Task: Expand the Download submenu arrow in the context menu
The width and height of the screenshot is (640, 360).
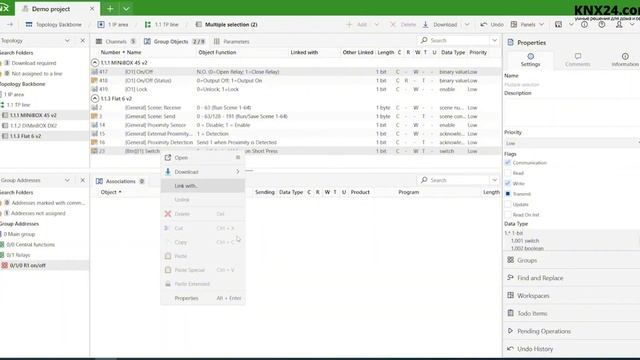Action: click(238, 172)
